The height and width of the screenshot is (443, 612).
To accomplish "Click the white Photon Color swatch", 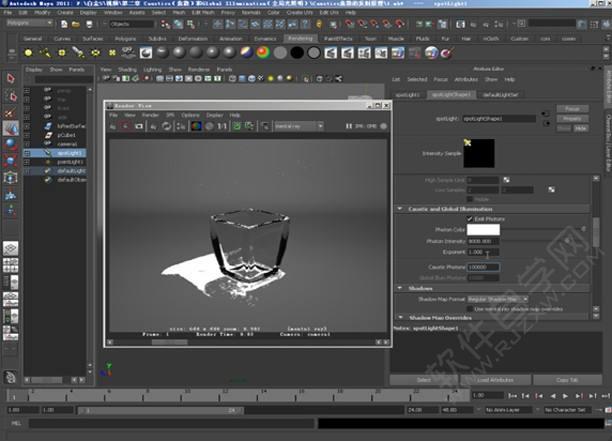I will coord(483,230).
